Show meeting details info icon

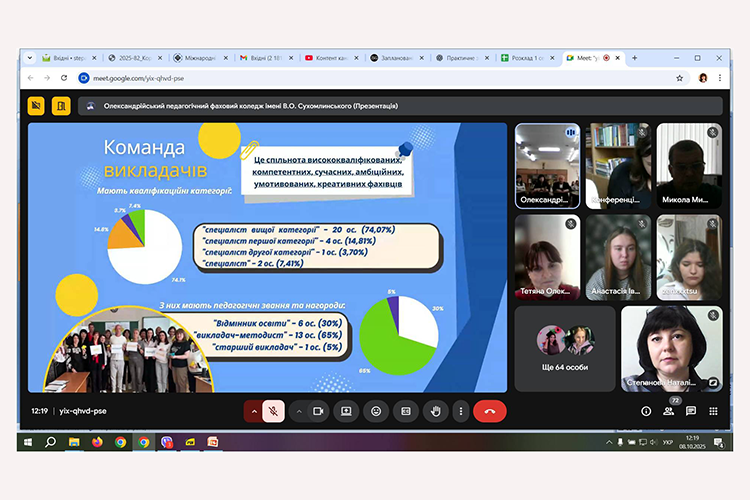646,411
